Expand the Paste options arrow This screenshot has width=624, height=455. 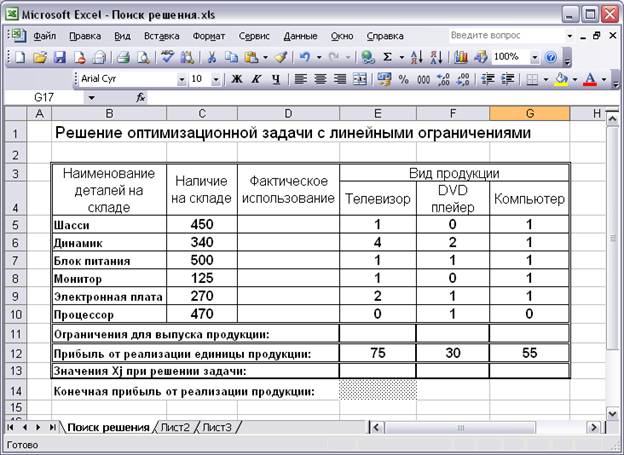tap(265, 58)
